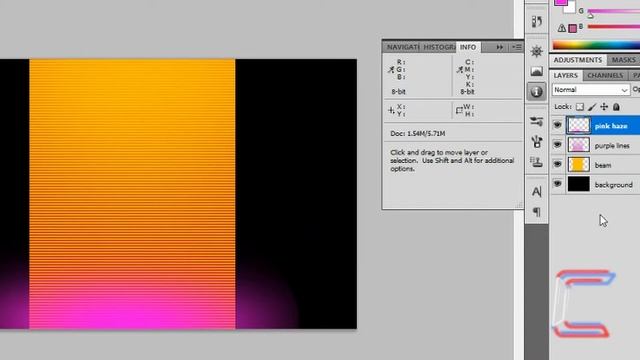Select the Info tab
640x360 pixels.
click(x=468, y=47)
